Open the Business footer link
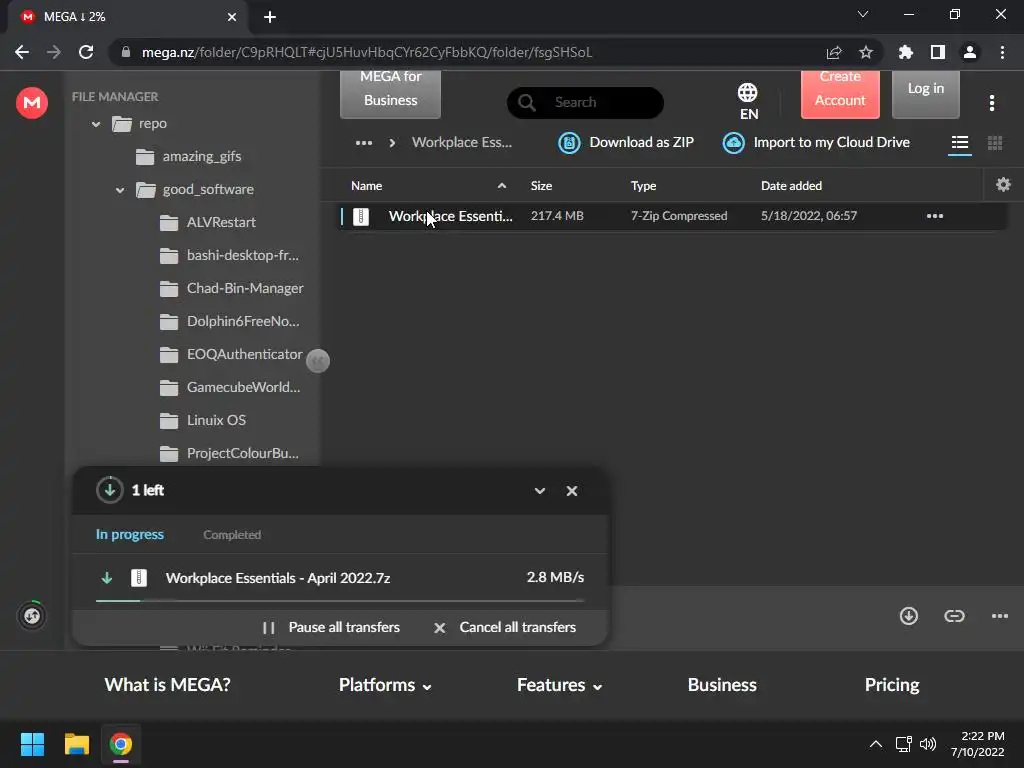The width and height of the screenshot is (1024, 768). tap(722, 684)
